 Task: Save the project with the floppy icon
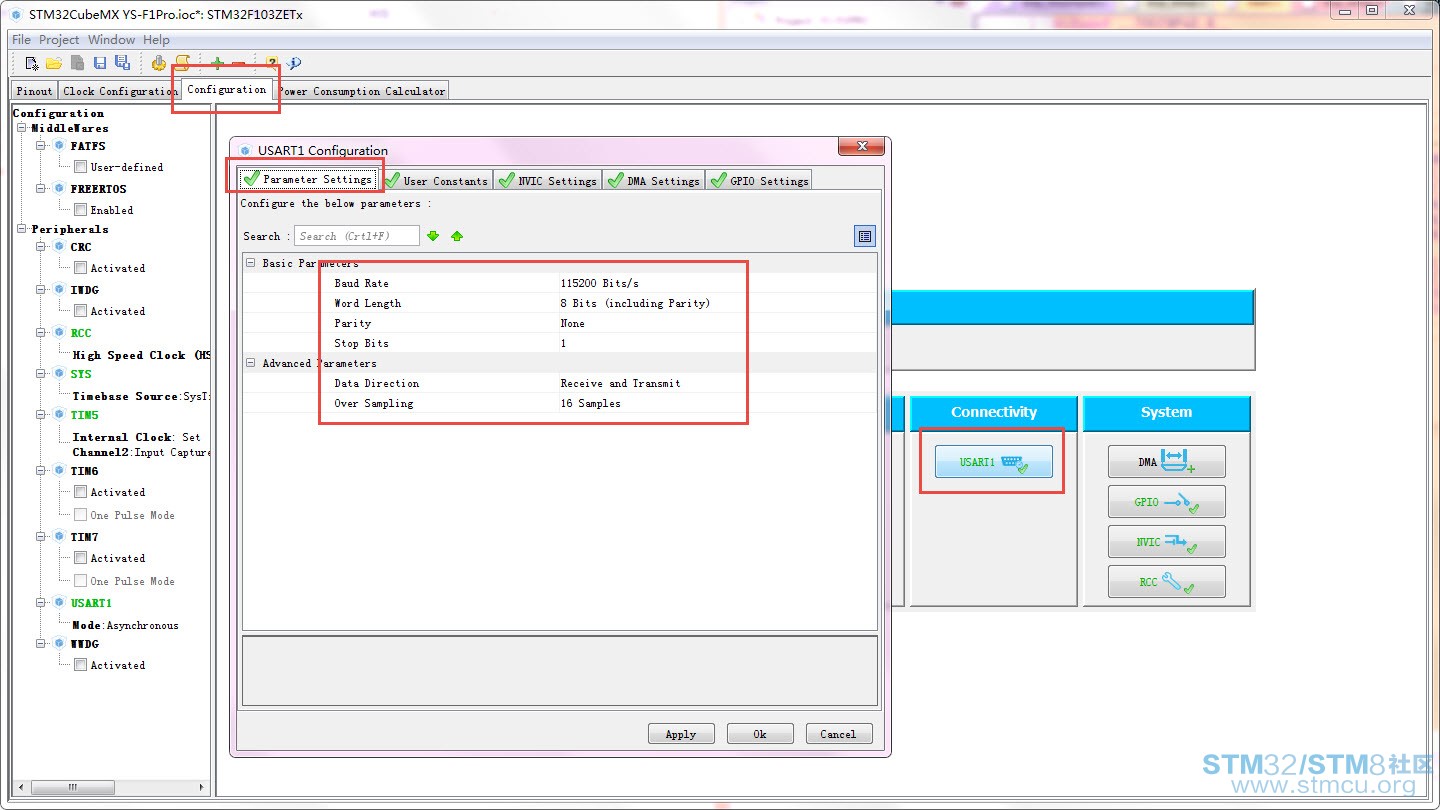[100, 63]
